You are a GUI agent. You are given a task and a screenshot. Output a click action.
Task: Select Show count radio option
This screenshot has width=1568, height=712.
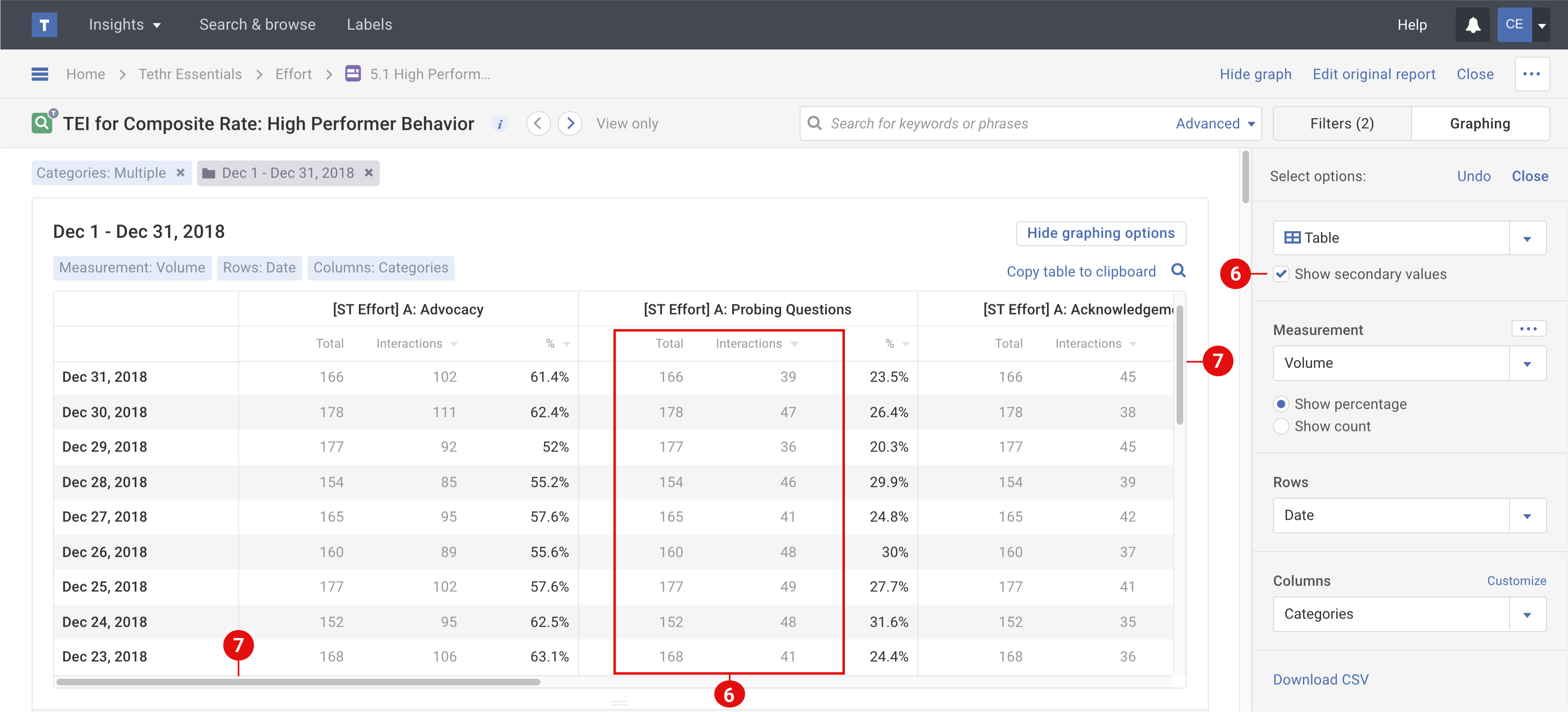click(x=1281, y=426)
